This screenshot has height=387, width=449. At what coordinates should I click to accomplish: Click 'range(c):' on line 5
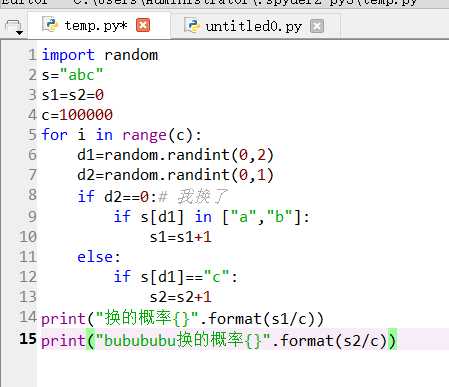pyautogui.click(x=162, y=135)
